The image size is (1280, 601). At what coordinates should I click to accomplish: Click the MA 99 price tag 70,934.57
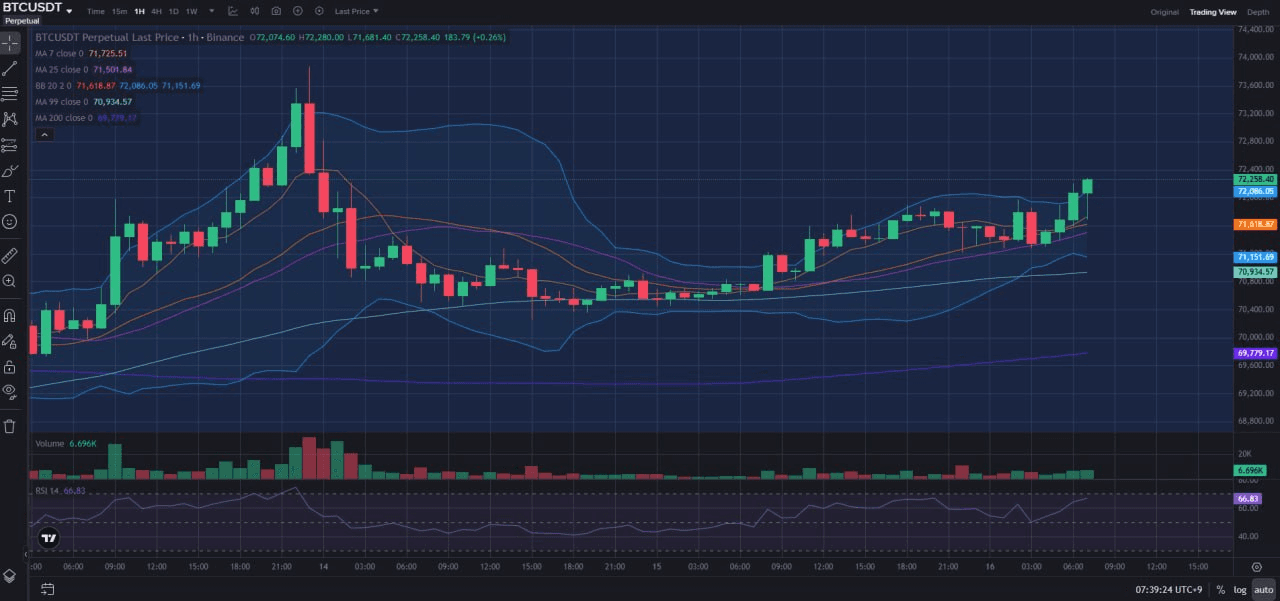[1256, 271]
